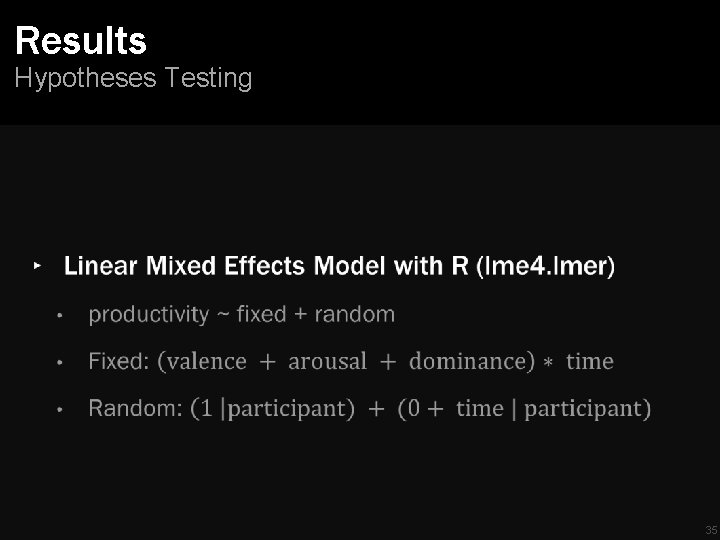Click the (0 + time | participant) term
The image size is (720, 540).
click(x=525, y=408)
